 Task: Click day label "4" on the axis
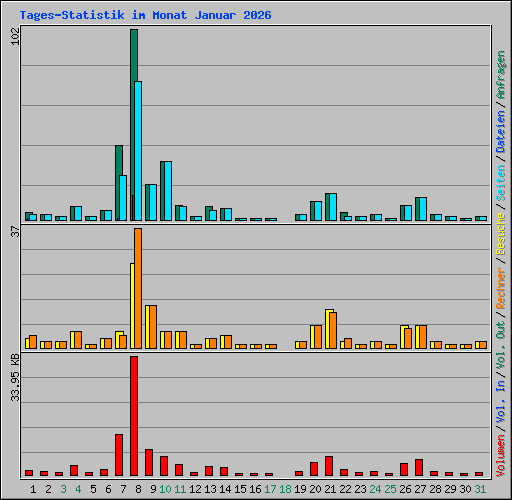78,489
